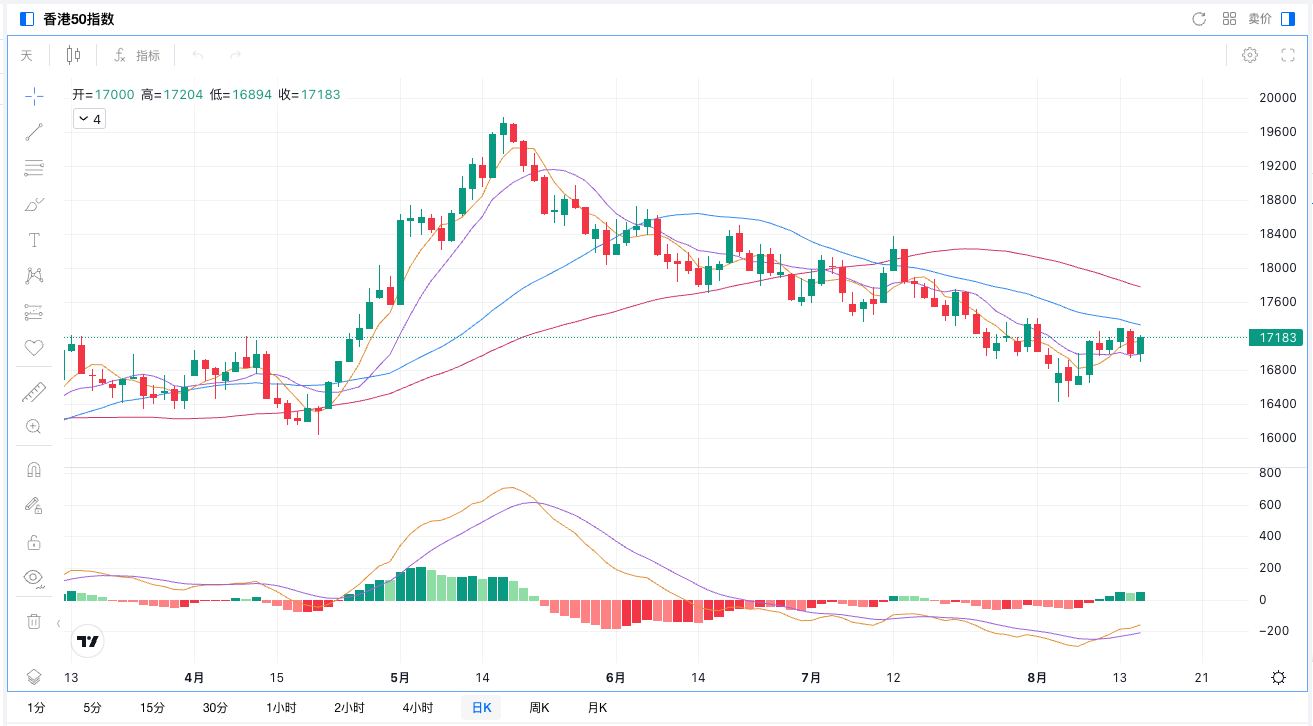
Task: Select the crosshair cursor tool
Action: (x=34, y=96)
